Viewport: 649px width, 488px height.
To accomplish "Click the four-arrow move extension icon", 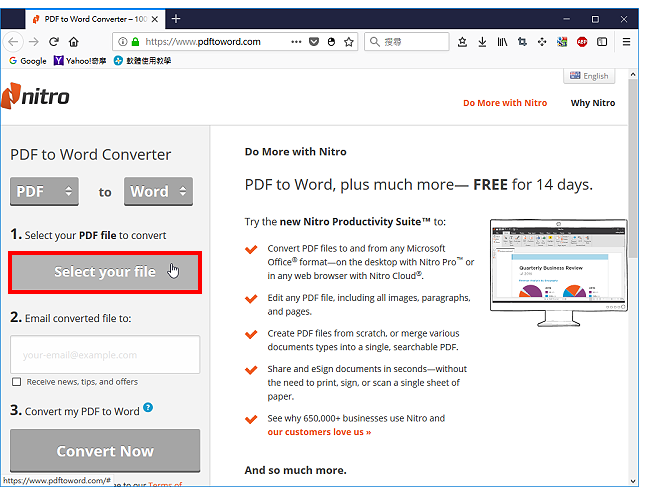I will [x=542, y=42].
